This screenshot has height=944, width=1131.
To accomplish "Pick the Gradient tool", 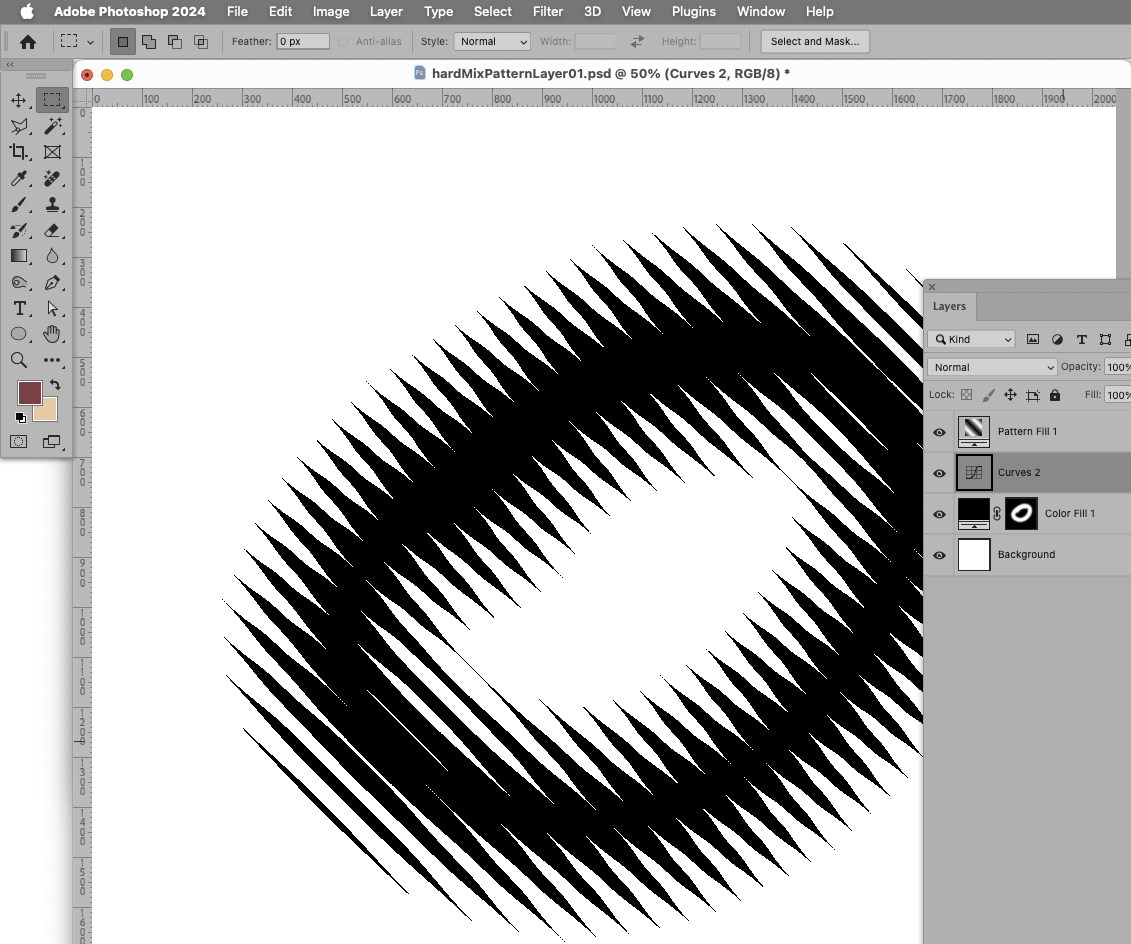I will (x=18, y=256).
